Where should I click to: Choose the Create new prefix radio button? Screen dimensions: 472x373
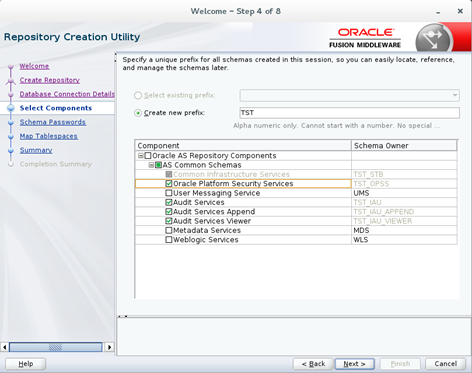[138, 113]
